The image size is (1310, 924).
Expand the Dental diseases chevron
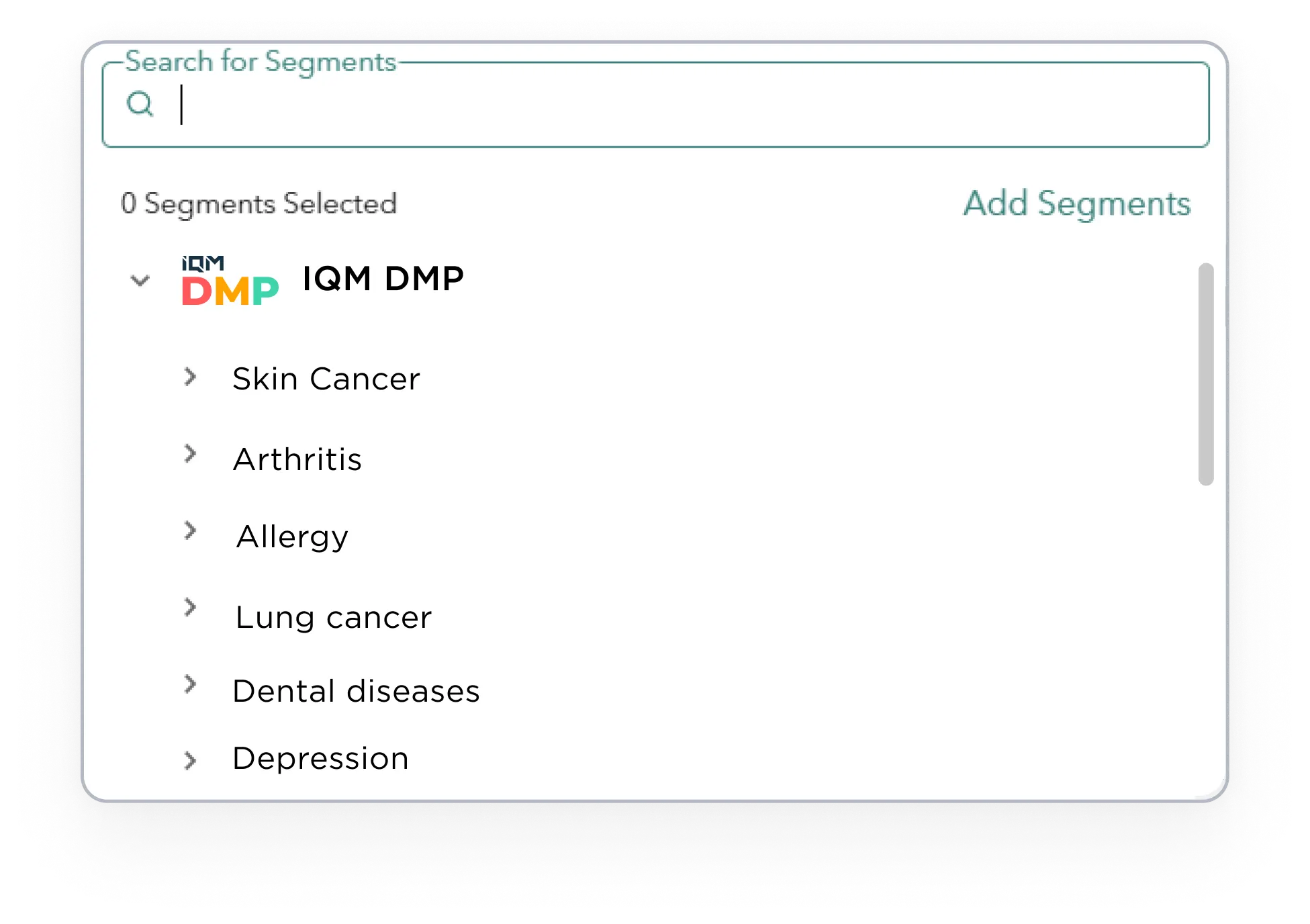pyautogui.click(x=191, y=684)
